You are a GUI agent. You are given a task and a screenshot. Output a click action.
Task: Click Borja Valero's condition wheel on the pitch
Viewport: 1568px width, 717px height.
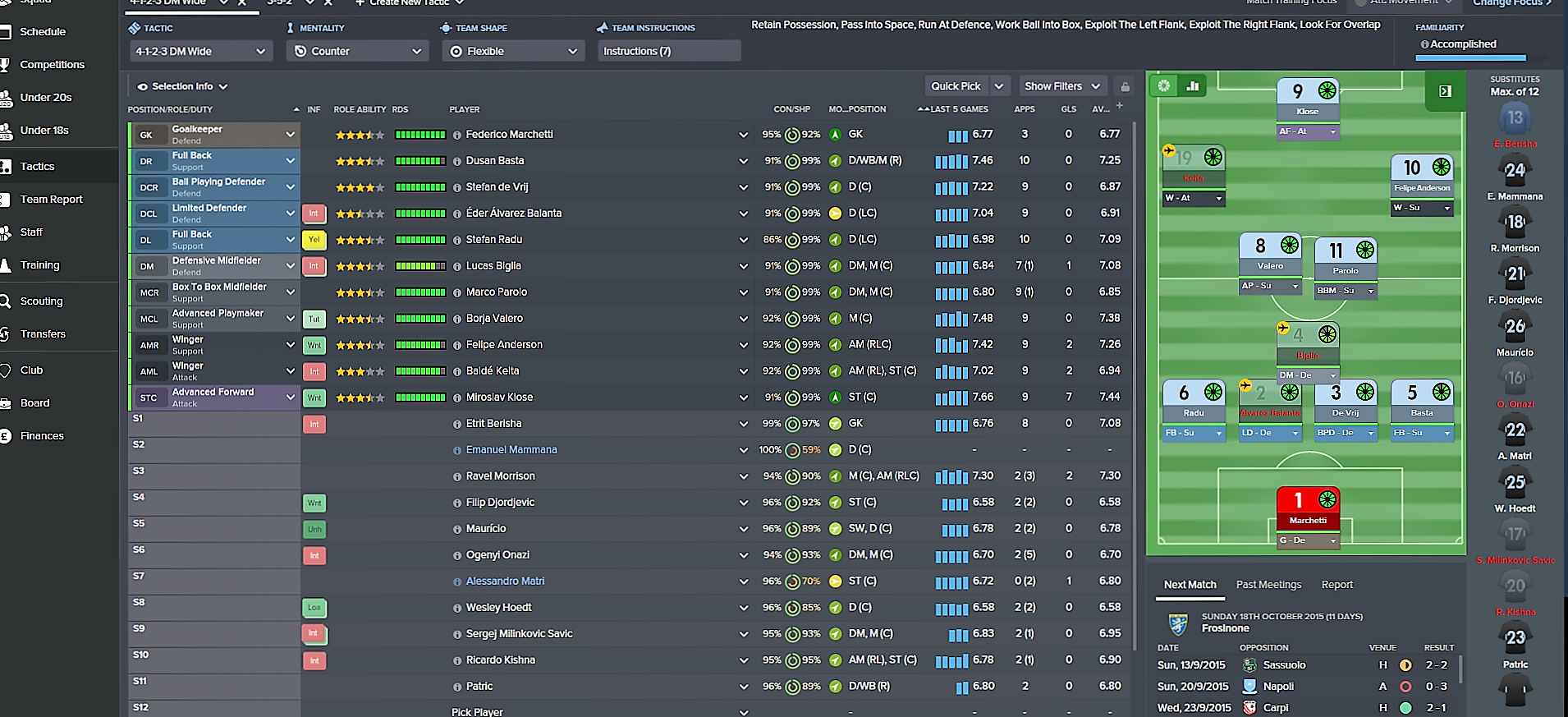point(1290,245)
